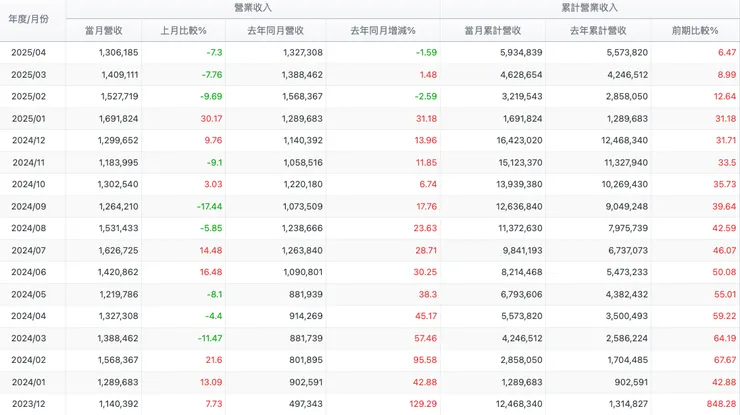Click the 當月營收 column header

tap(104, 31)
